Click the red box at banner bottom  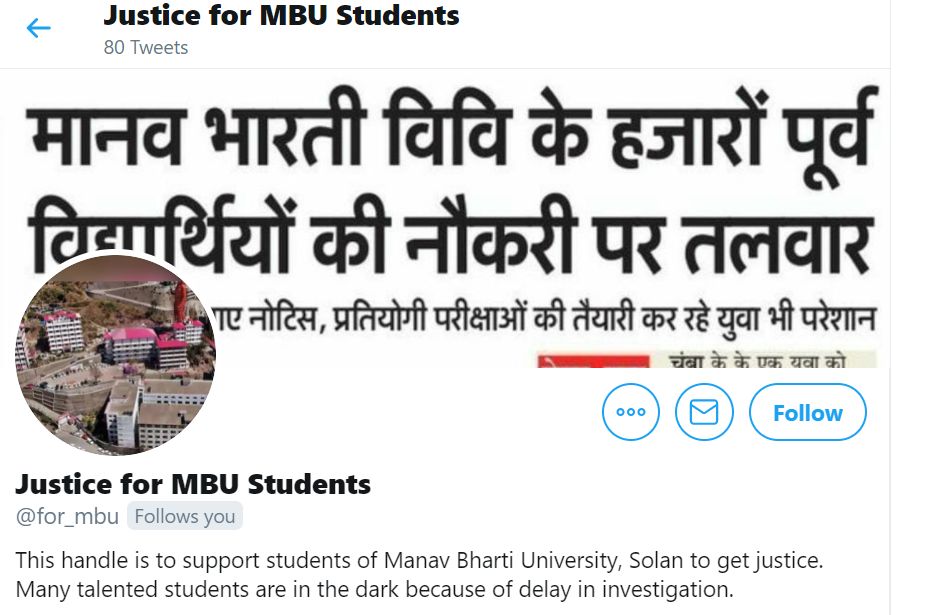click(x=593, y=361)
